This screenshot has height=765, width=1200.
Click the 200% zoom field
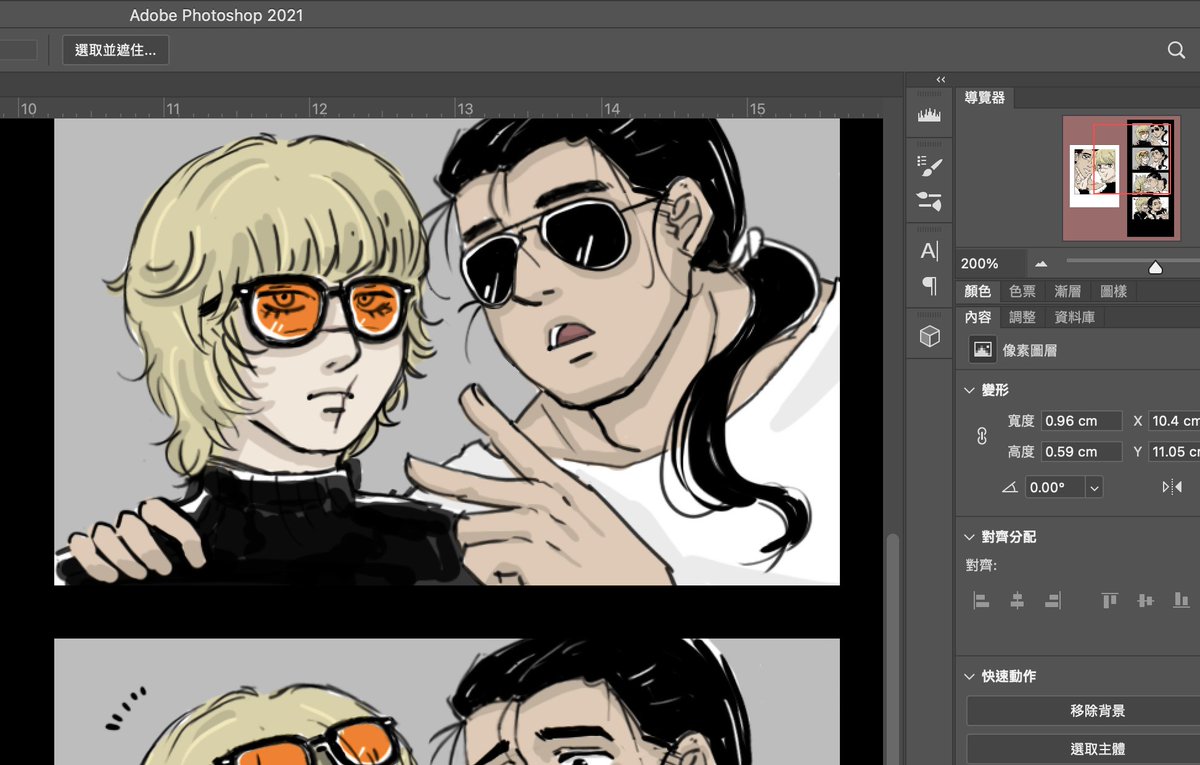point(990,264)
